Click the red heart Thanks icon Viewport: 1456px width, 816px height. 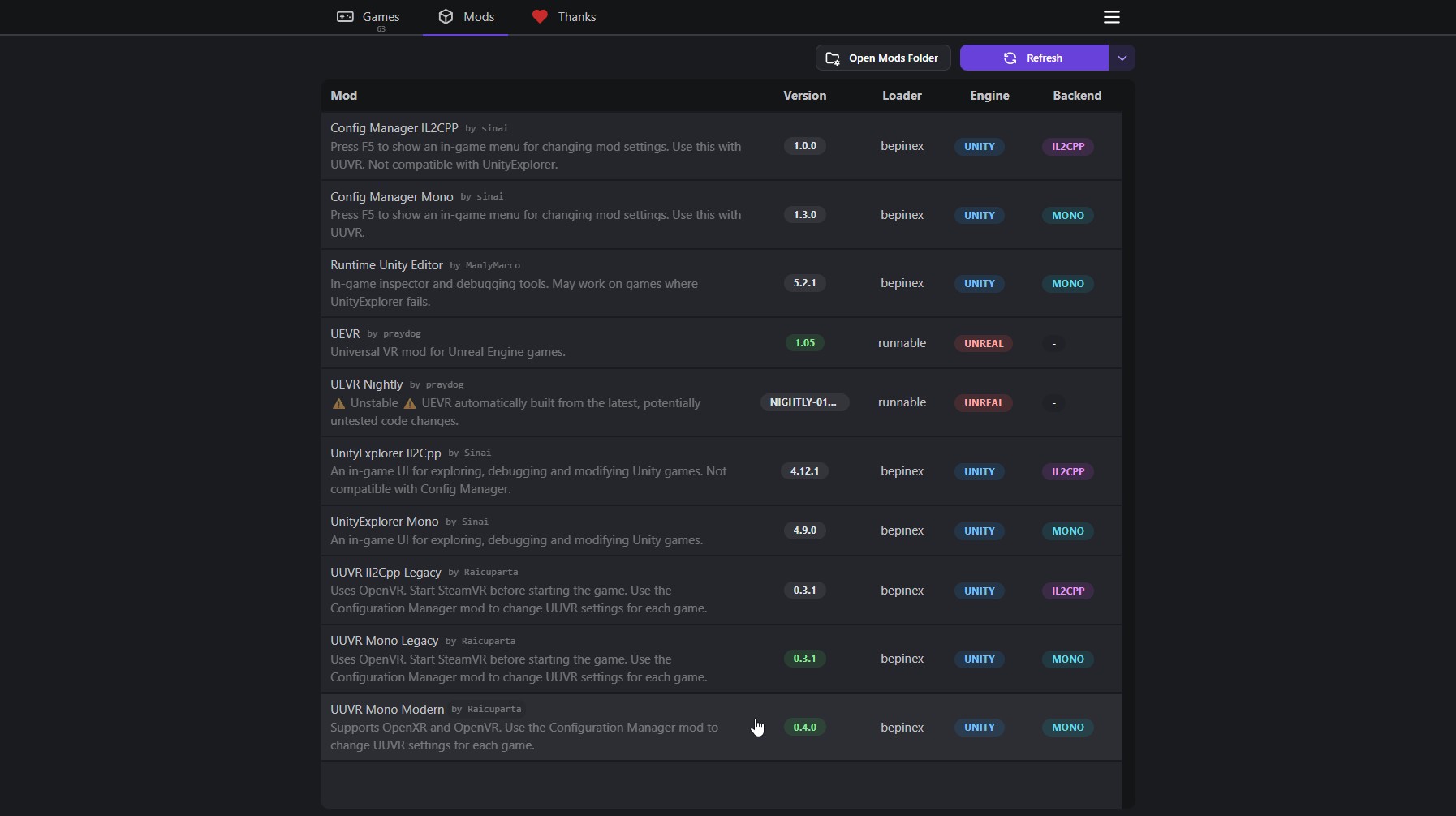(x=540, y=16)
